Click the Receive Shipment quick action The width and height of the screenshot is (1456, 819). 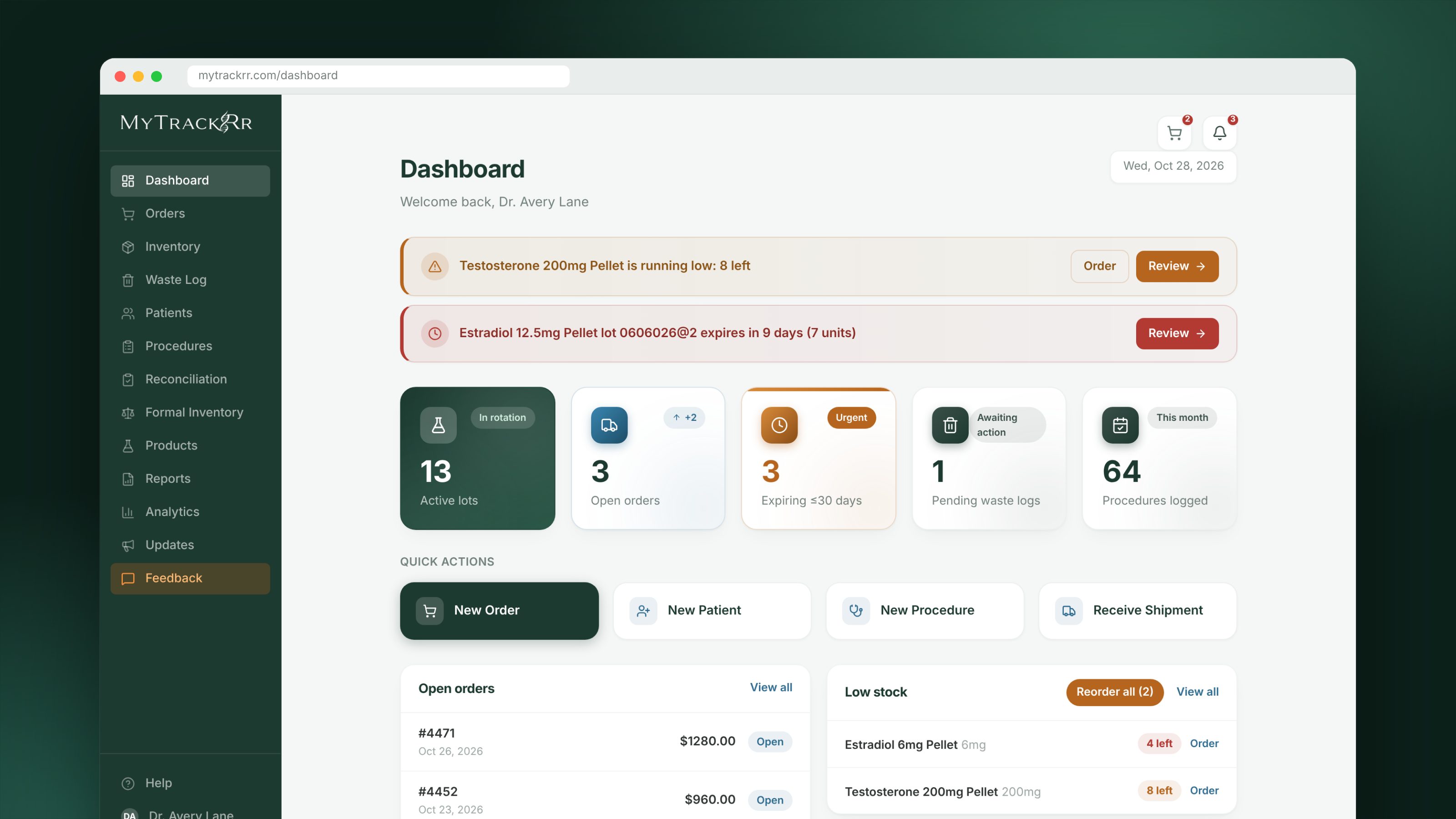[1138, 611]
